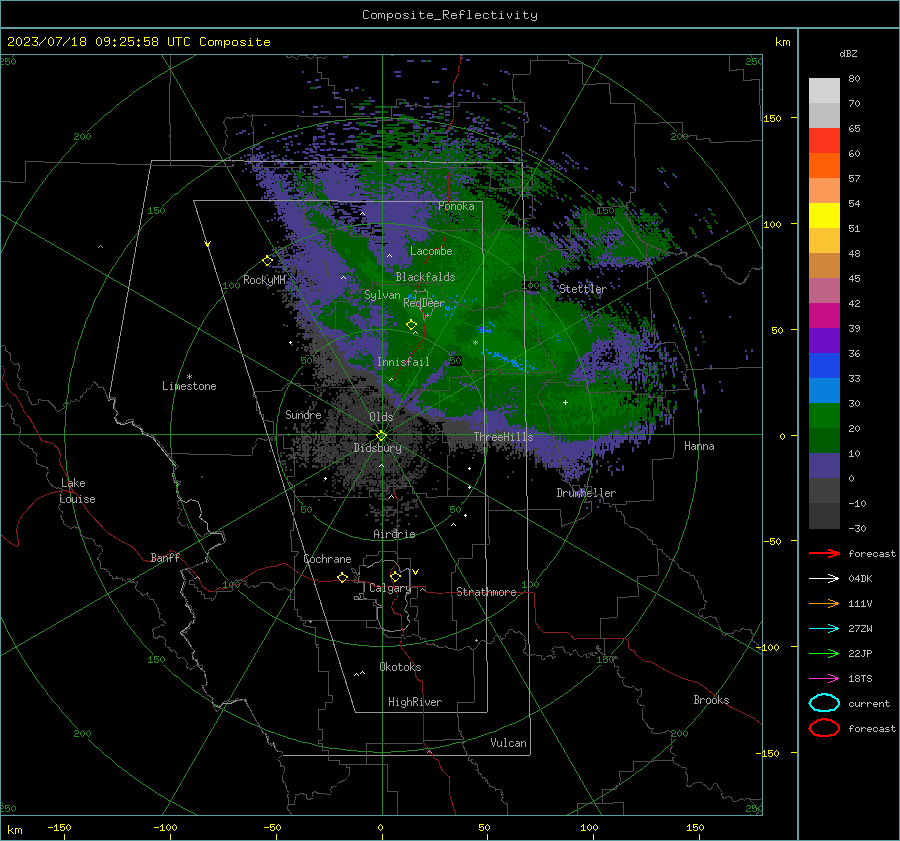This screenshot has height=841, width=900.
Task: Click the purple 39 dBZ legend swatch
Action: (824, 340)
